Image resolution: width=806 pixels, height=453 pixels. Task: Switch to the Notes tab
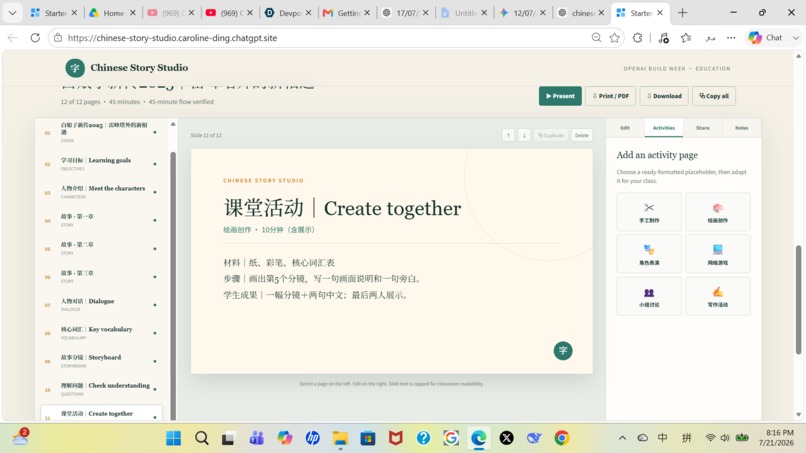click(741, 128)
